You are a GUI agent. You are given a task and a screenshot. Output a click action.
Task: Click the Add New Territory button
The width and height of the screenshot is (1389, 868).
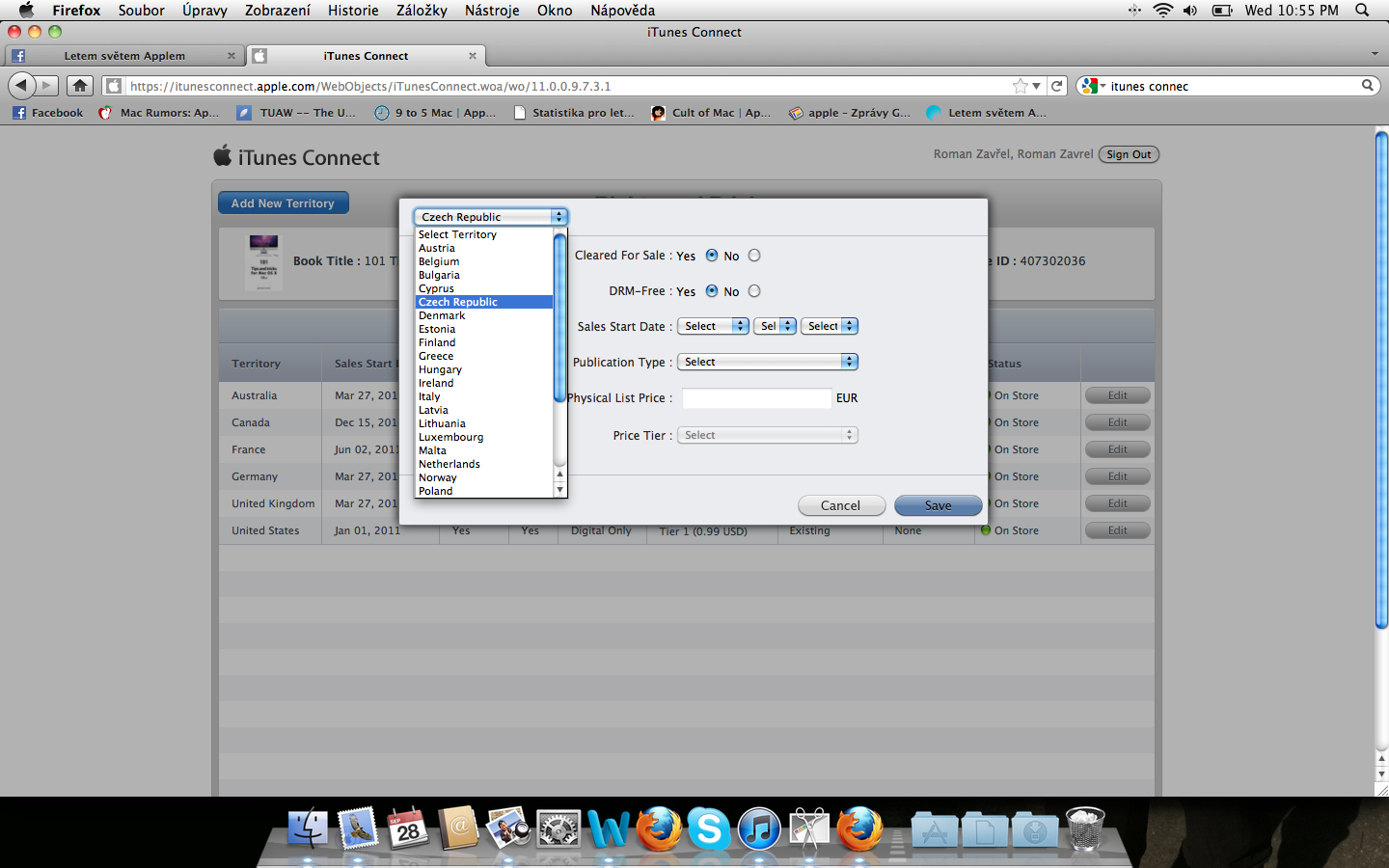pyautogui.click(x=283, y=203)
